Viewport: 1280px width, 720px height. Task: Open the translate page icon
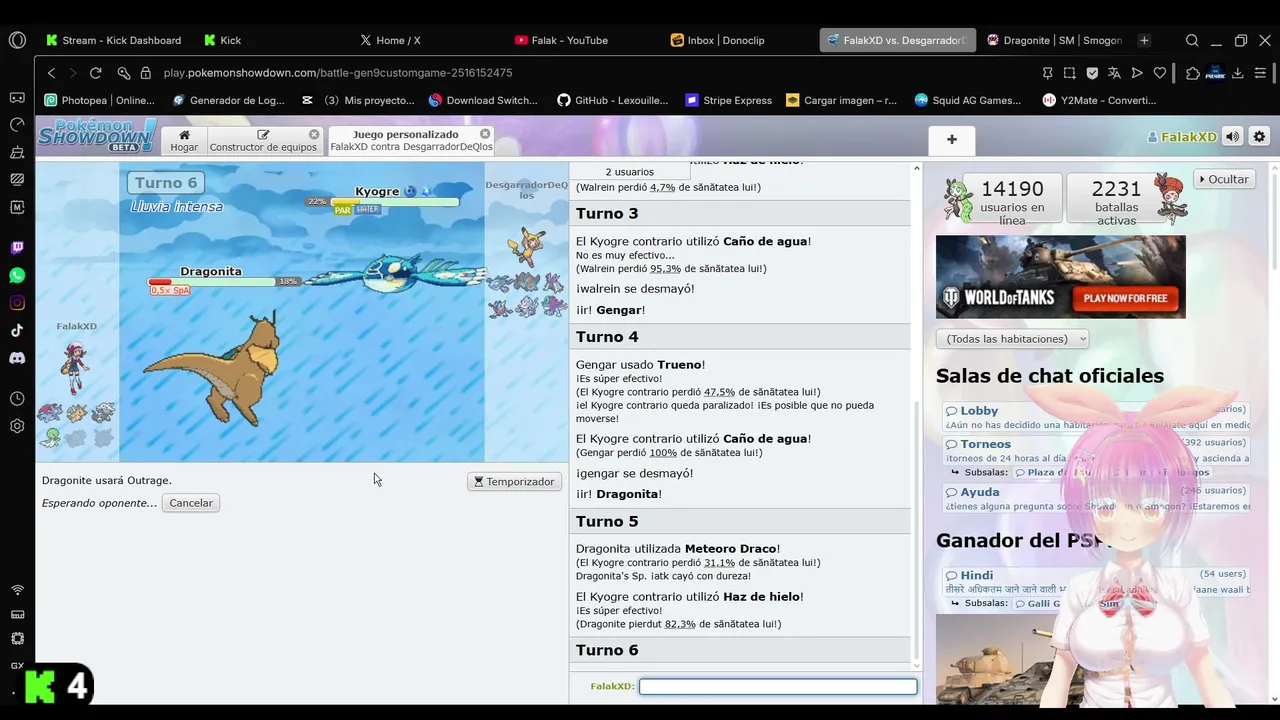click(1114, 73)
